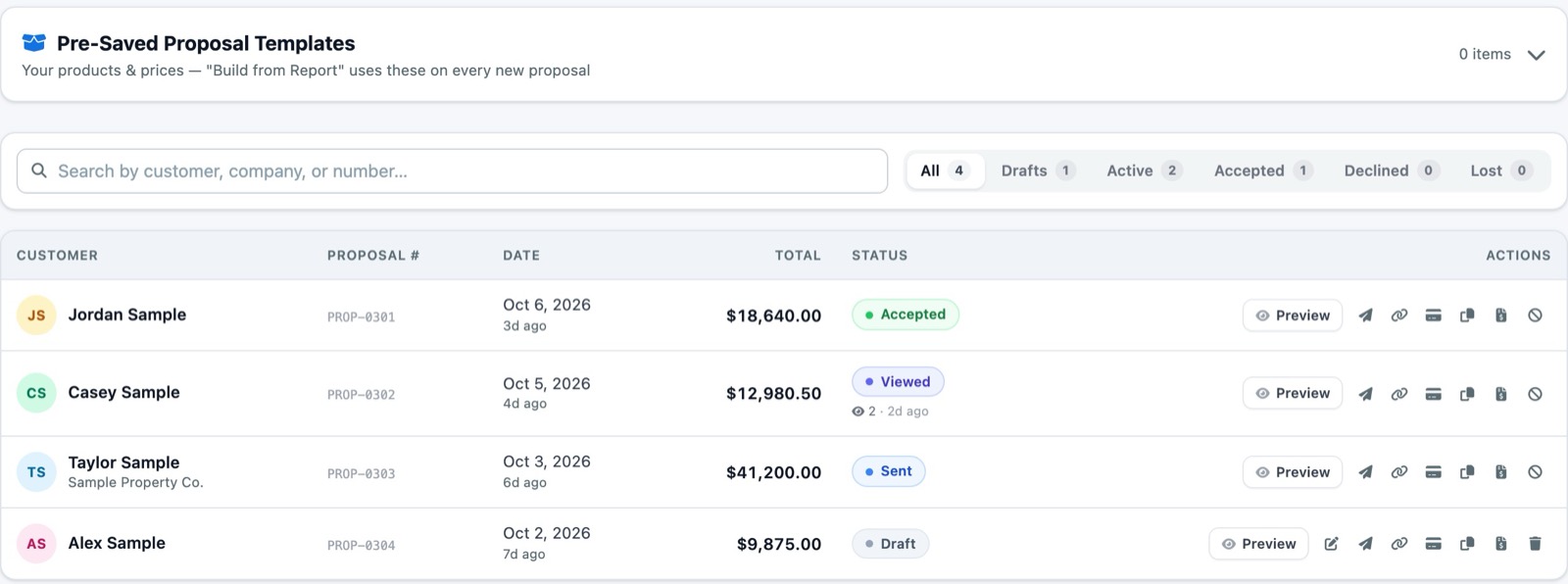Viewport: 1568px width, 584px height.
Task: Open customer name Alex Sample
Action: 117,543
